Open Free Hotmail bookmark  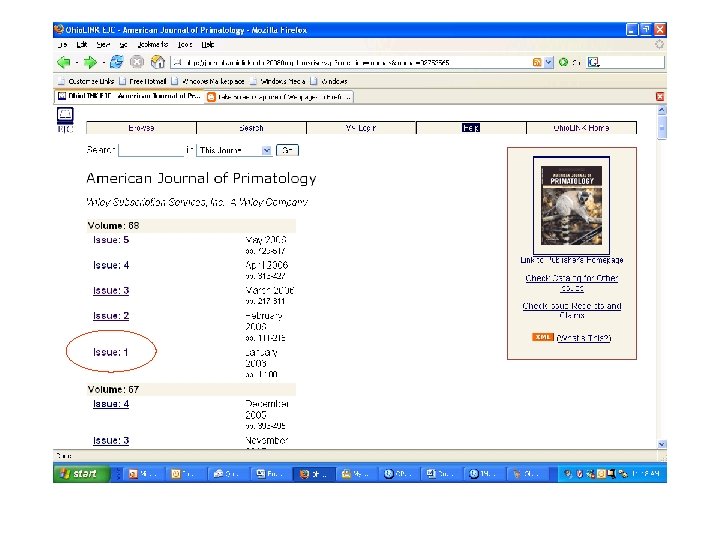click(x=143, y=81)
